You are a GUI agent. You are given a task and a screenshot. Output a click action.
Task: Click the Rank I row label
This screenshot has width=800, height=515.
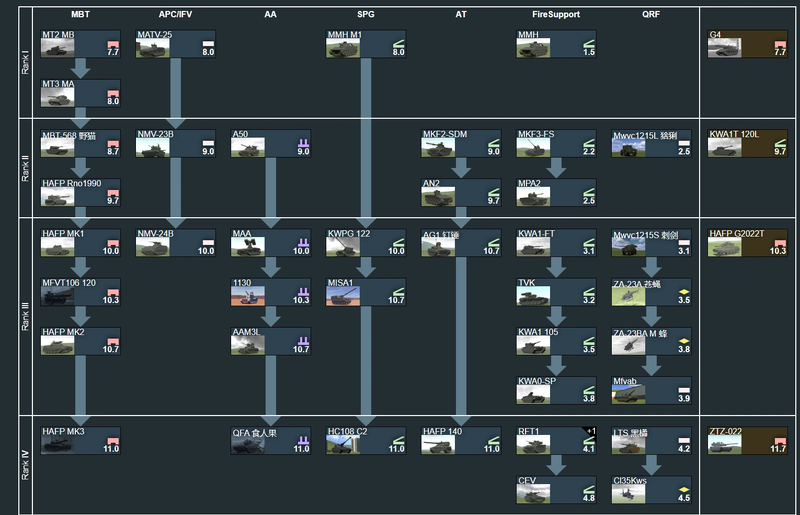[26, 62]
